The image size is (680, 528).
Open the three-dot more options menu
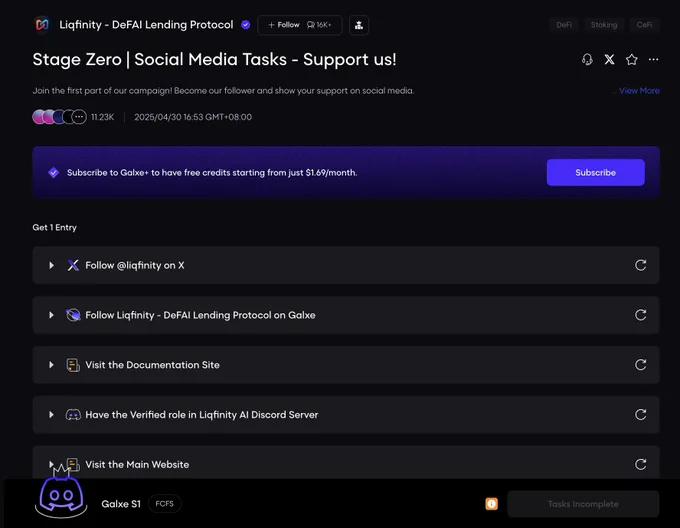click(x=654, y=59)
